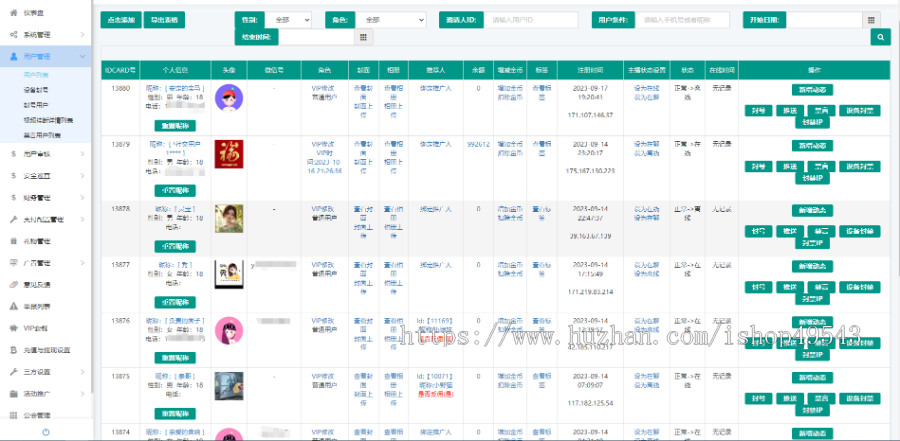Screen dimensions: 900x441
Task: Click 重置昵称 for user 13880
Action: coord(175,126)
